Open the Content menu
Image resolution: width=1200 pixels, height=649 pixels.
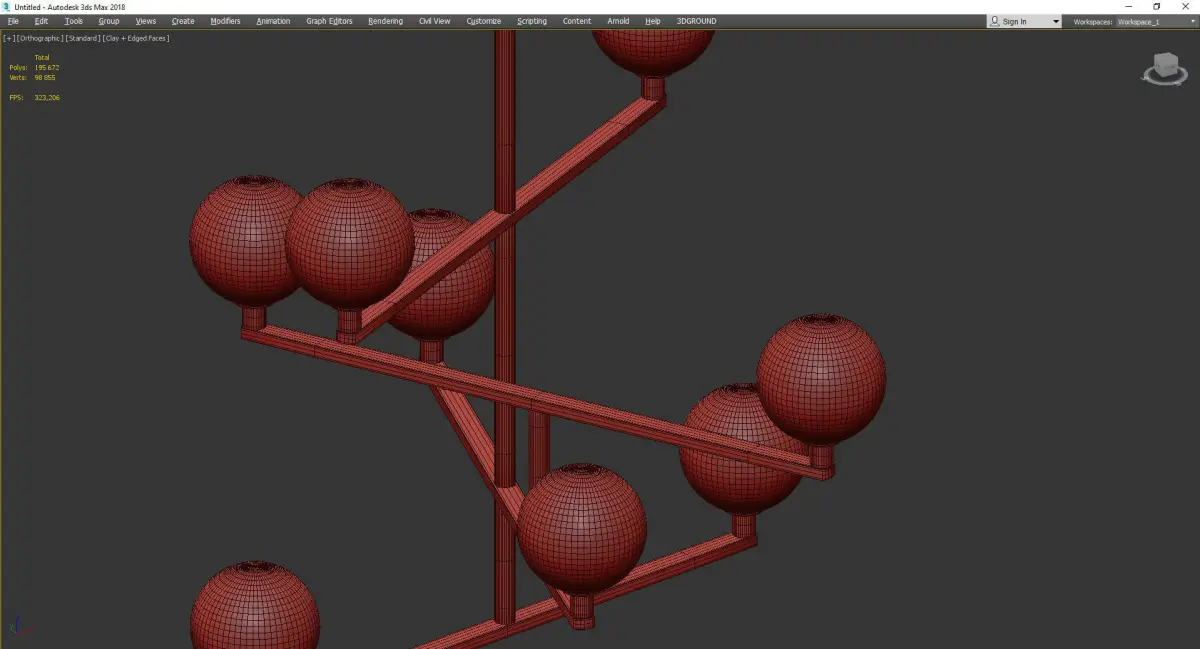(577, 21)
